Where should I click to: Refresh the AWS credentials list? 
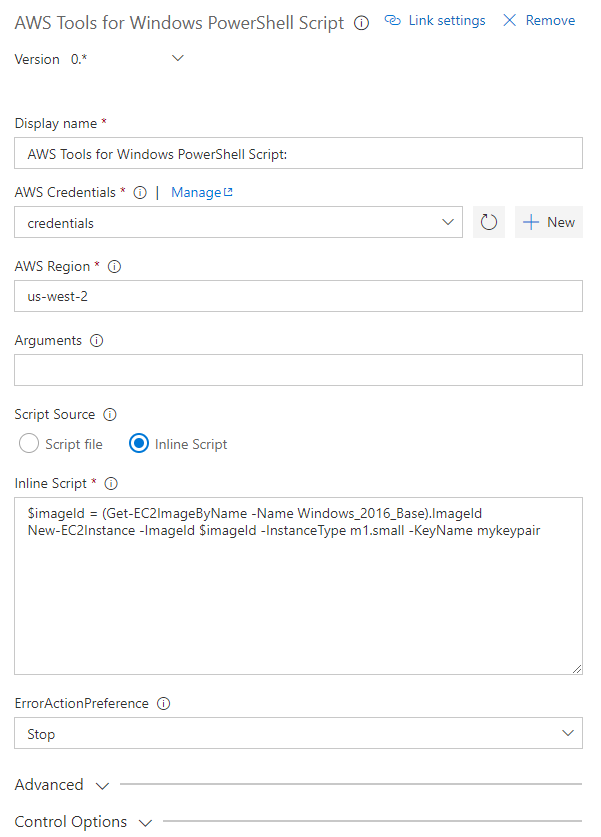[488, 222]
